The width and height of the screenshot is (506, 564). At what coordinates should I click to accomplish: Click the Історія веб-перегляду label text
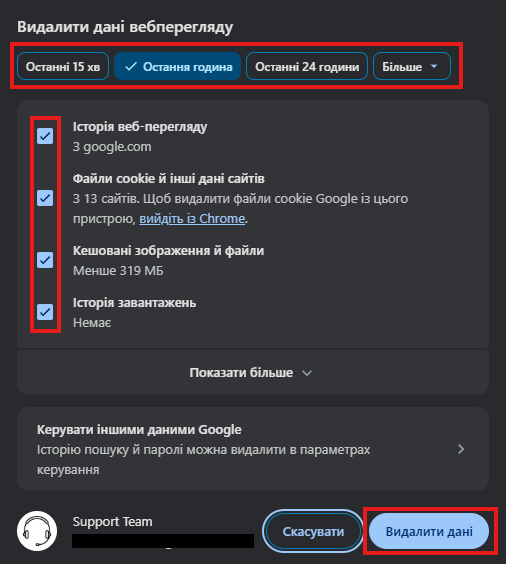click(x=140, y=127)
